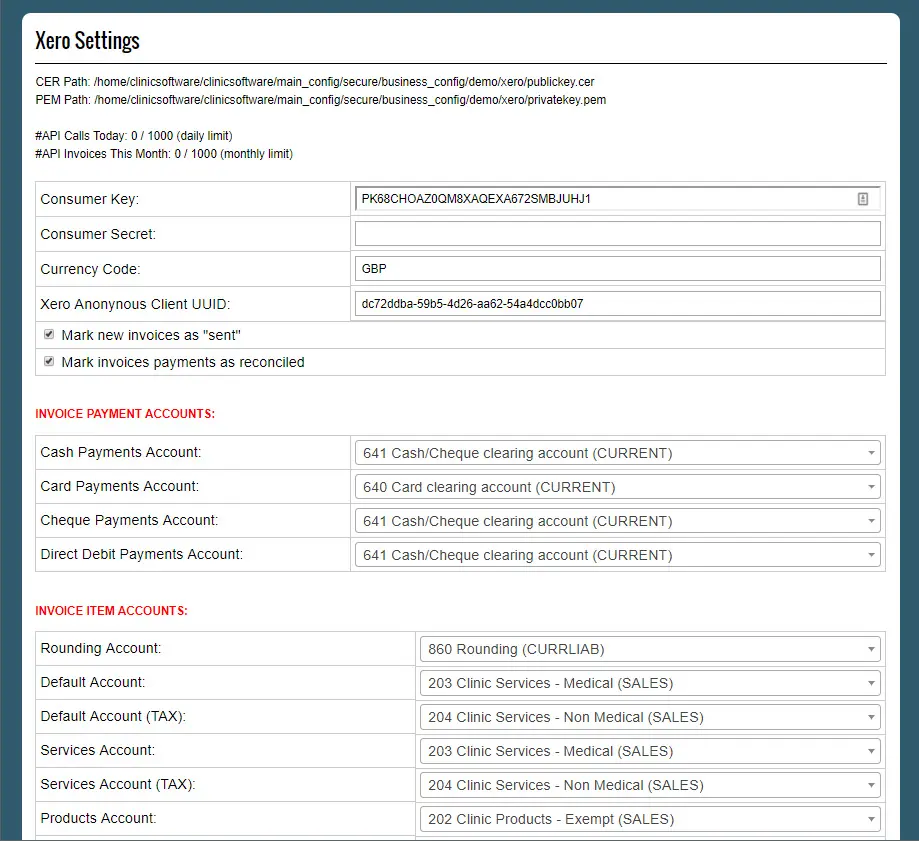Click the PEM Path line
This screenshot has width=919, height=841.
pyautogui.click(x=321, y=100)
